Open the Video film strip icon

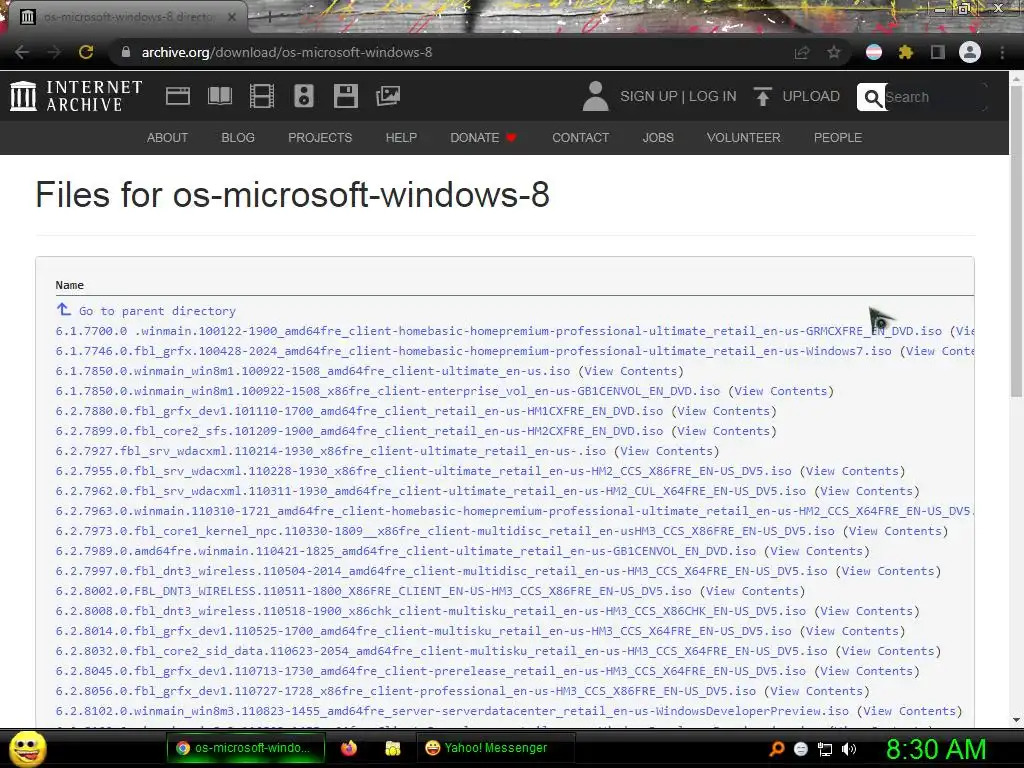262,96
